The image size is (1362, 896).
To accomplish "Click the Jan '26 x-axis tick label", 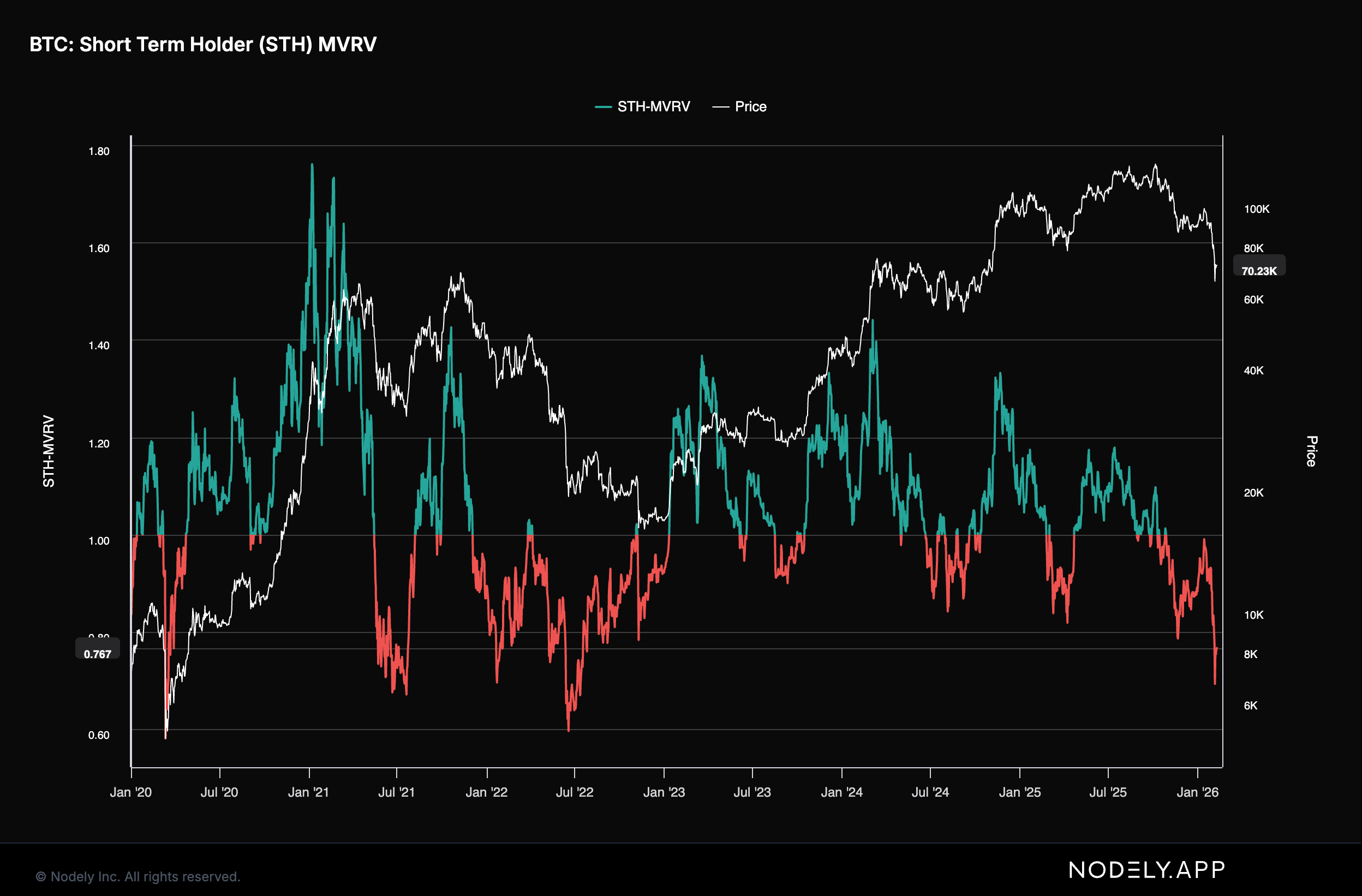I will click(1197, 792).
